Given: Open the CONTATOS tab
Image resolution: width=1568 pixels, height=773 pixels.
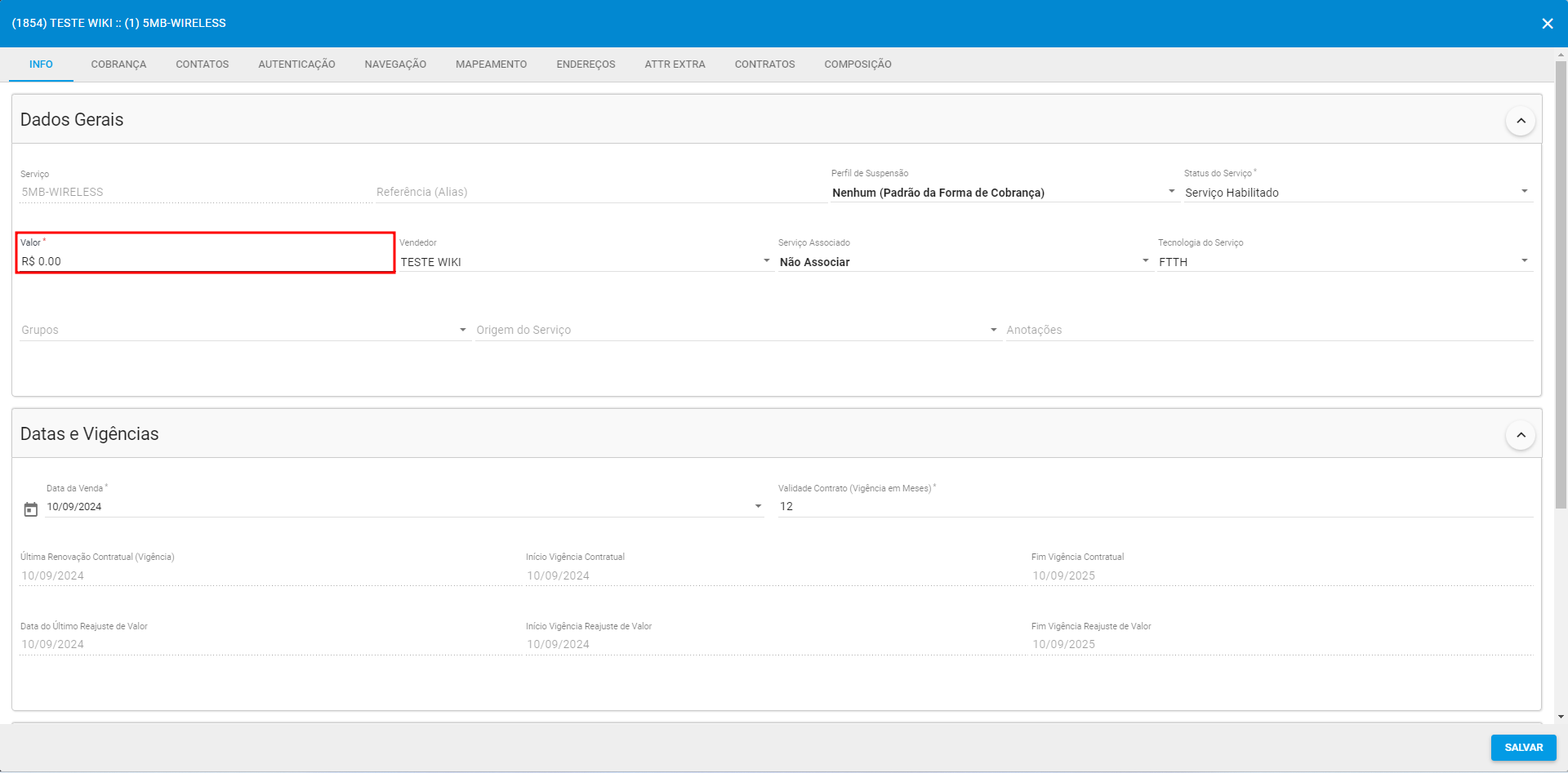Looking at the screenshot, I should pos(203,64).
